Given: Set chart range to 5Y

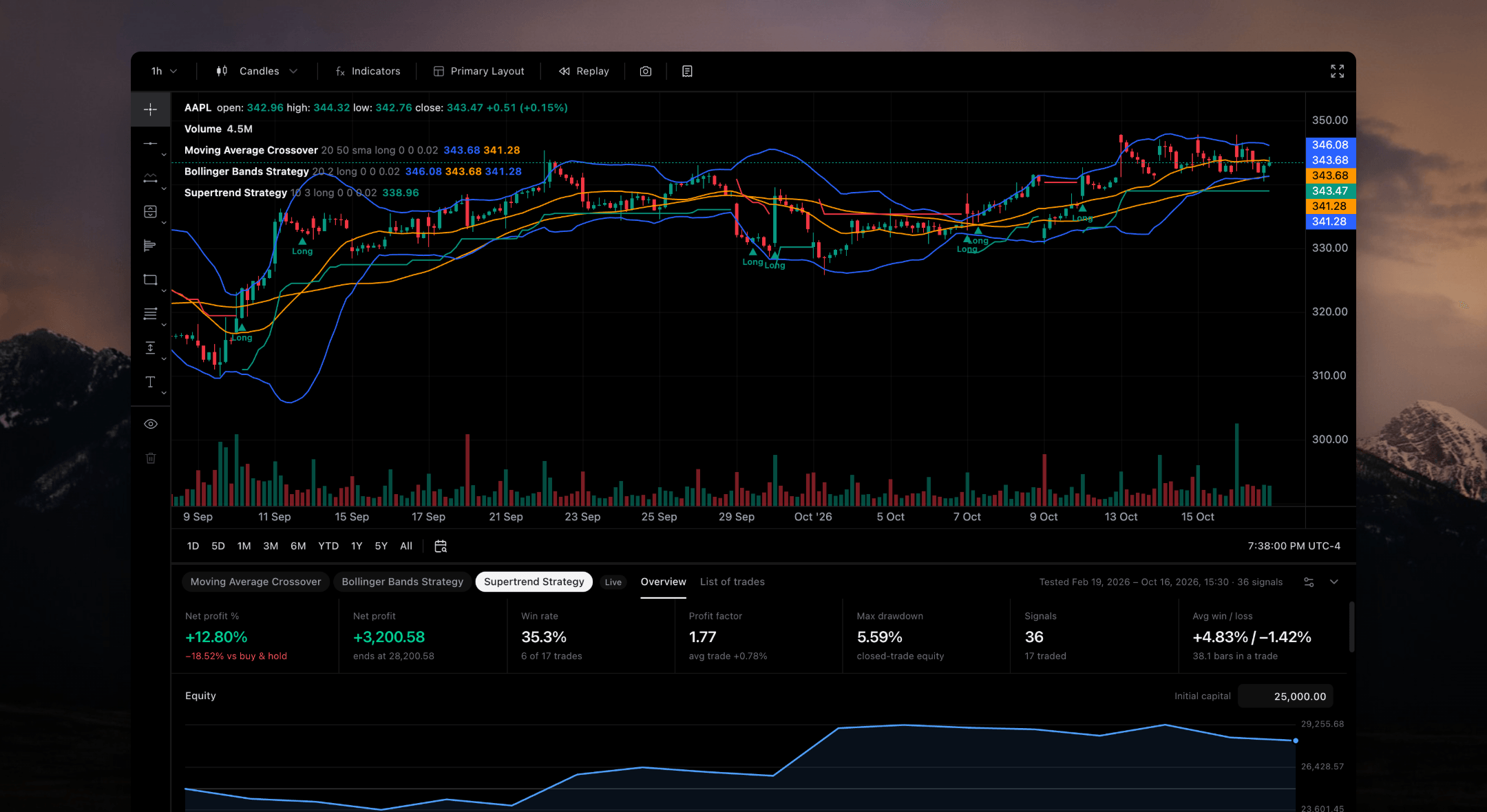Looking at the screenshot, I should pos(381,546).
